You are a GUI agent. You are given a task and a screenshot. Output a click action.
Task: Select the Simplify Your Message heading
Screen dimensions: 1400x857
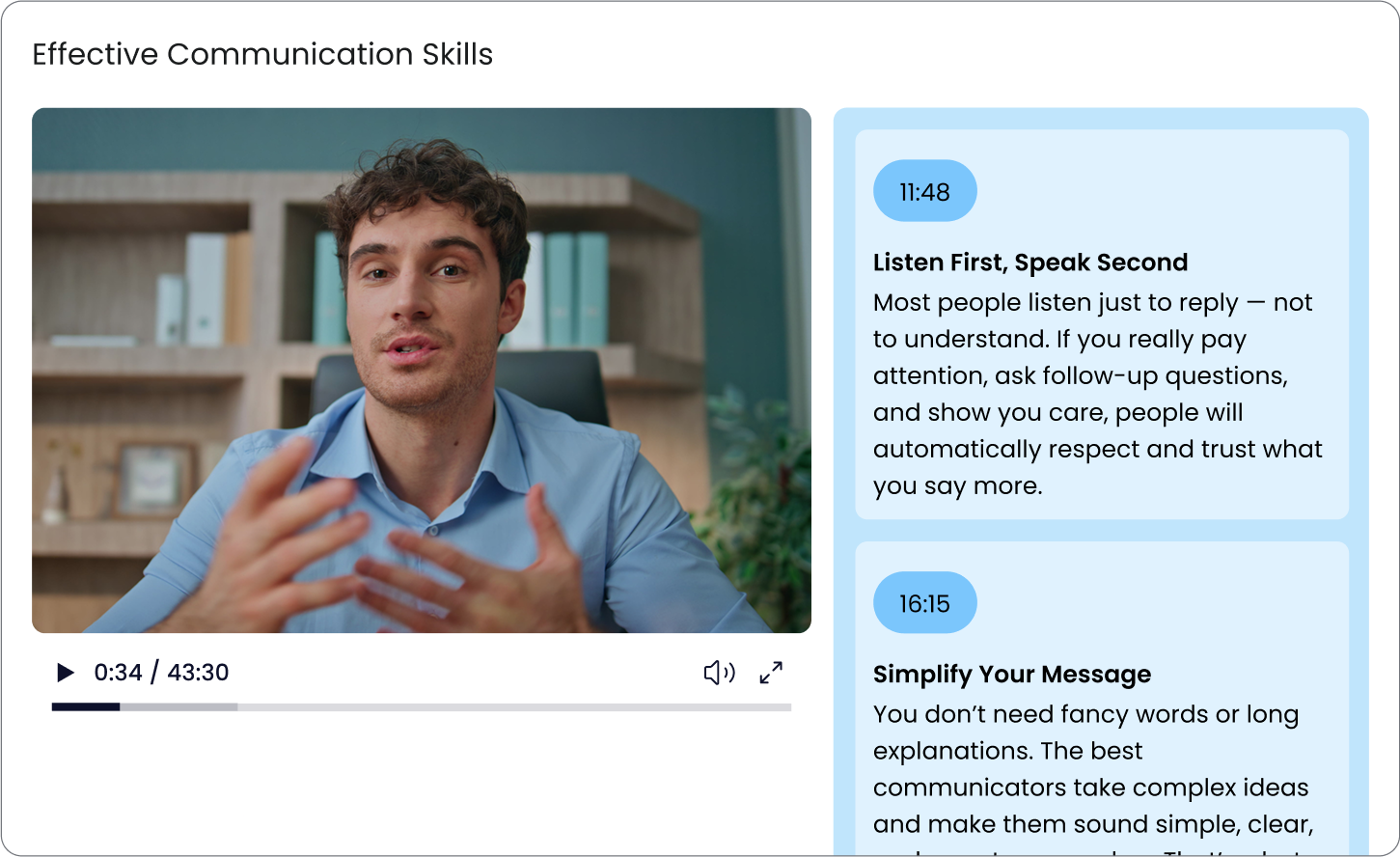tap(1012, 674)
